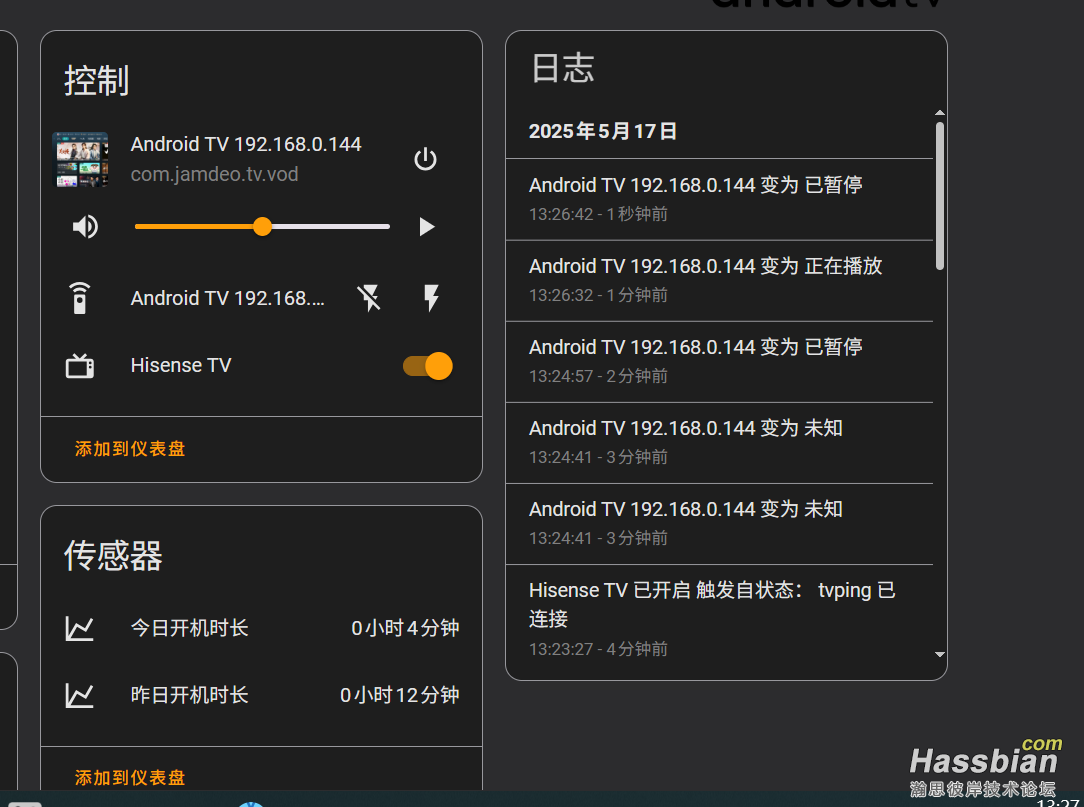Open the Android TV remote icon
The width and height of the screenshot is (1084, 807).
pos(80,298)
